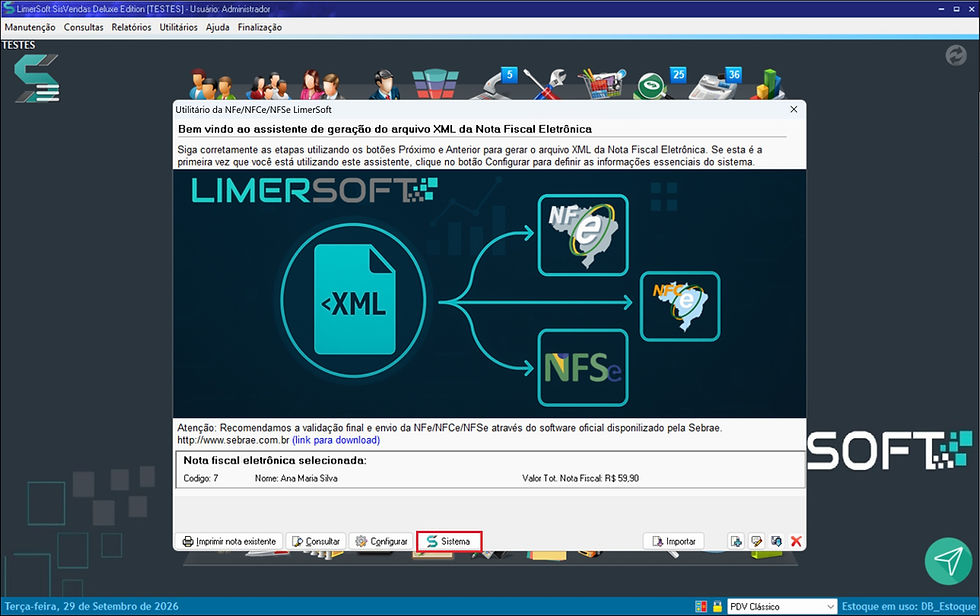Click the 'Nome: Ana Maria Silva' text
This screenshot has height=616, width=980.
click(x=296, y=479)
